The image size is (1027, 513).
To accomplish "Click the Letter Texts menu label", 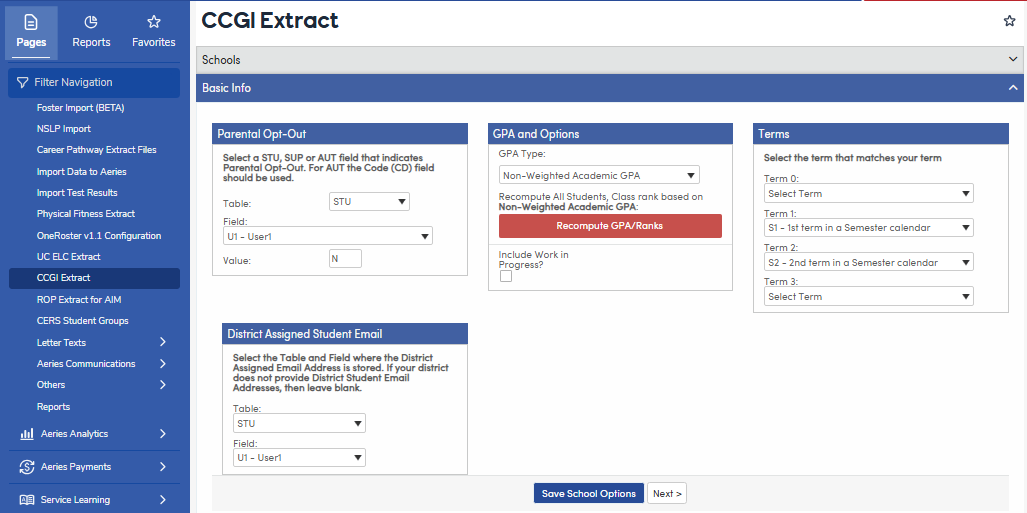I will coord(61,343).
